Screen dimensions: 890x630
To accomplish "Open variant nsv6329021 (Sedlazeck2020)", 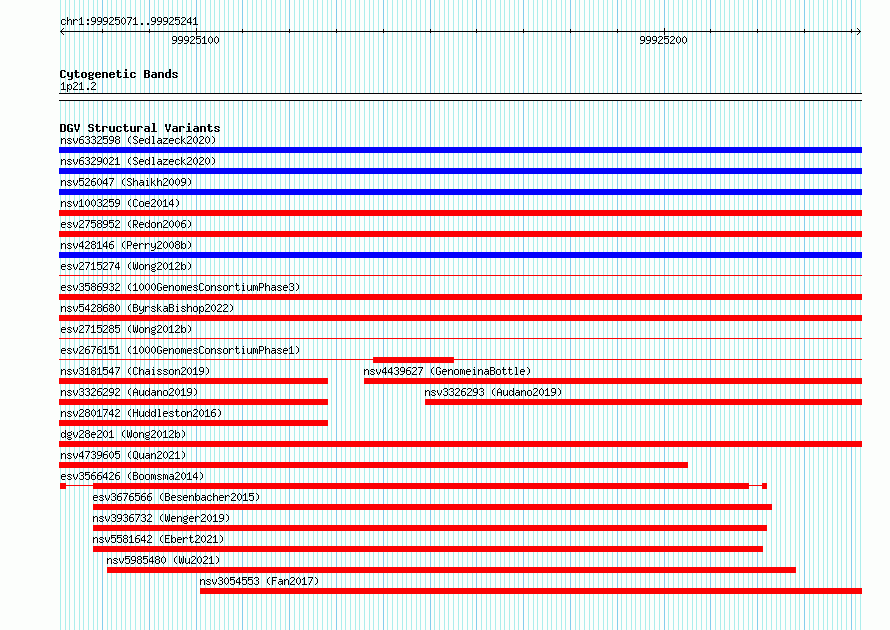I will pyautogui.click(x=138, y=161).
